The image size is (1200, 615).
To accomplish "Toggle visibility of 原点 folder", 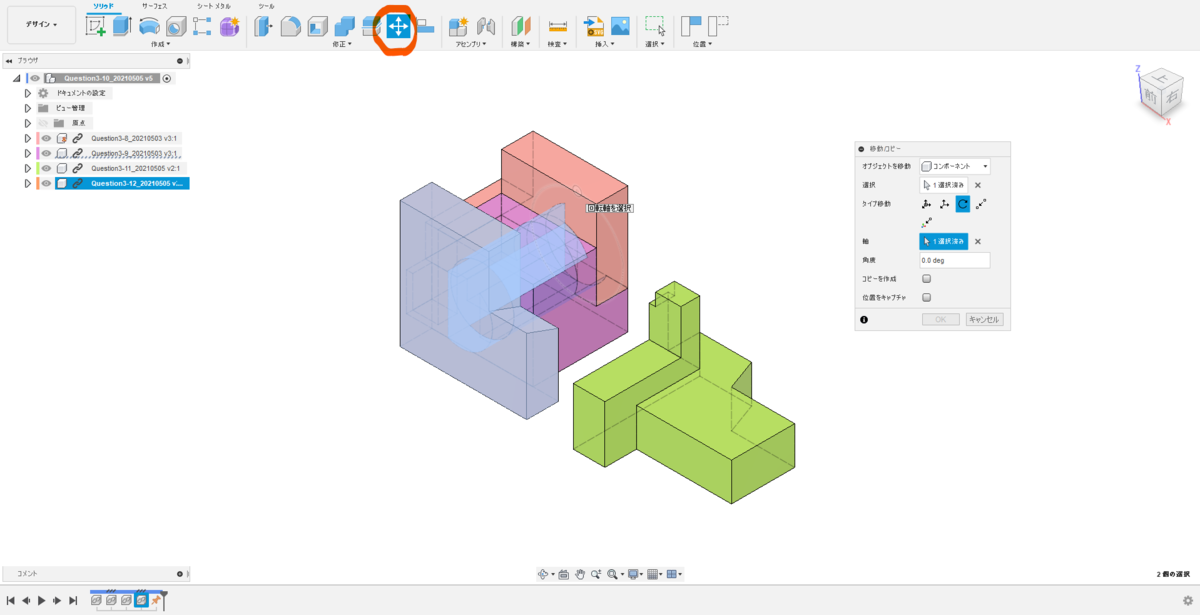I will pyautogui.click(x=44, y=123).
